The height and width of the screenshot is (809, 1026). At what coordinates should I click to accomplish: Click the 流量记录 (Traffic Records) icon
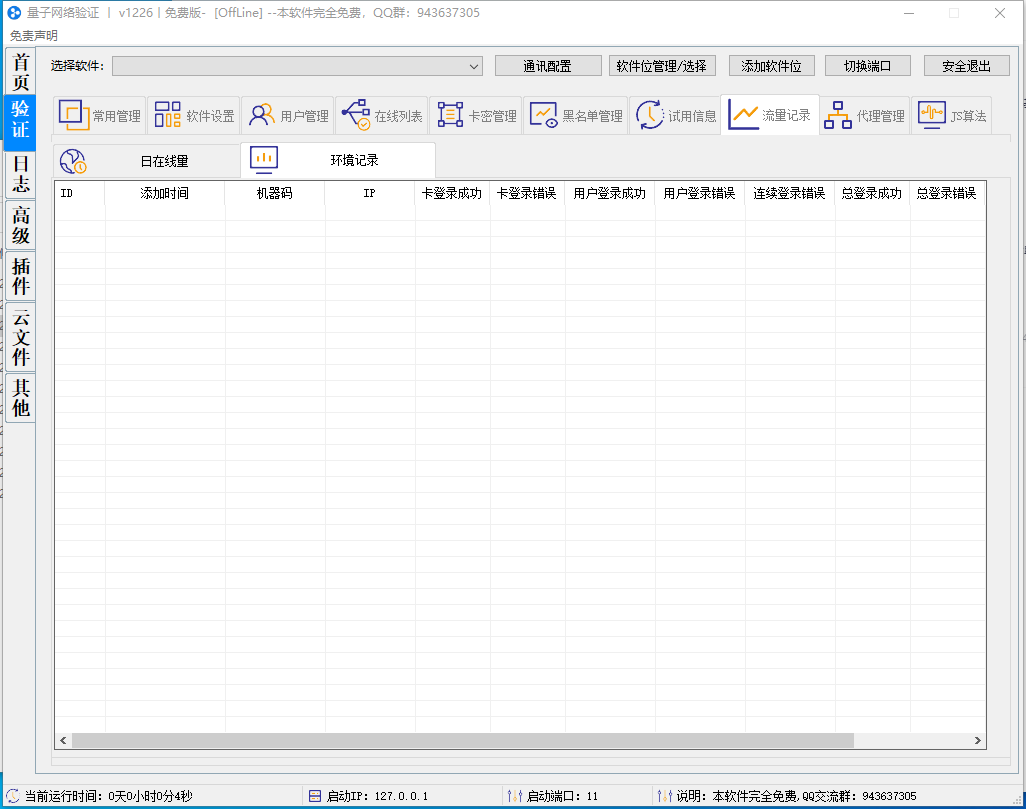pyautogui.click(x=770, y=114)
